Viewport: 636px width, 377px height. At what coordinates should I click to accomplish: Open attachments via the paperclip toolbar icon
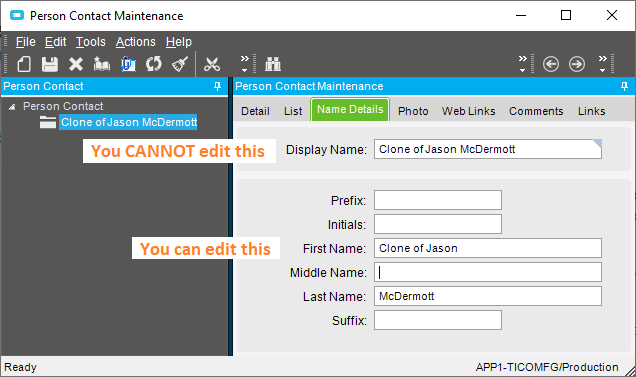[x=128, y=64]
